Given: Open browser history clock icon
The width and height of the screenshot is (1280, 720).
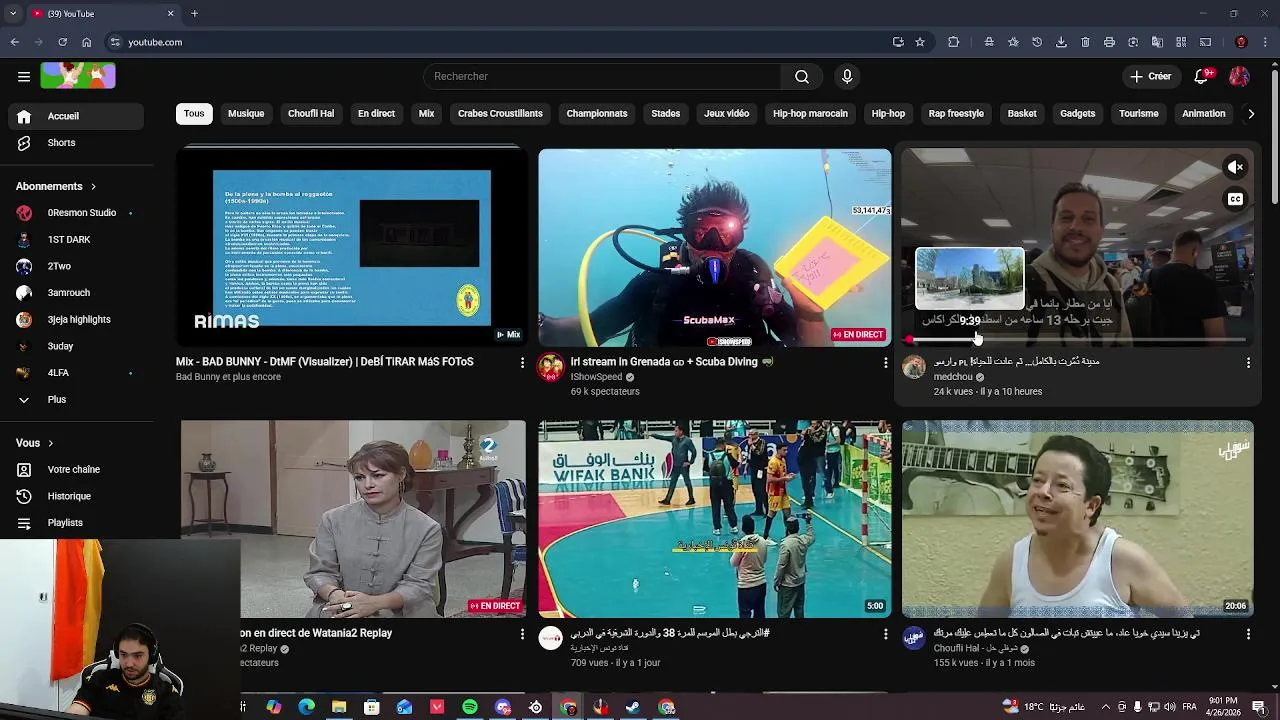Looking at the screenshot, I should point(1037,42).
